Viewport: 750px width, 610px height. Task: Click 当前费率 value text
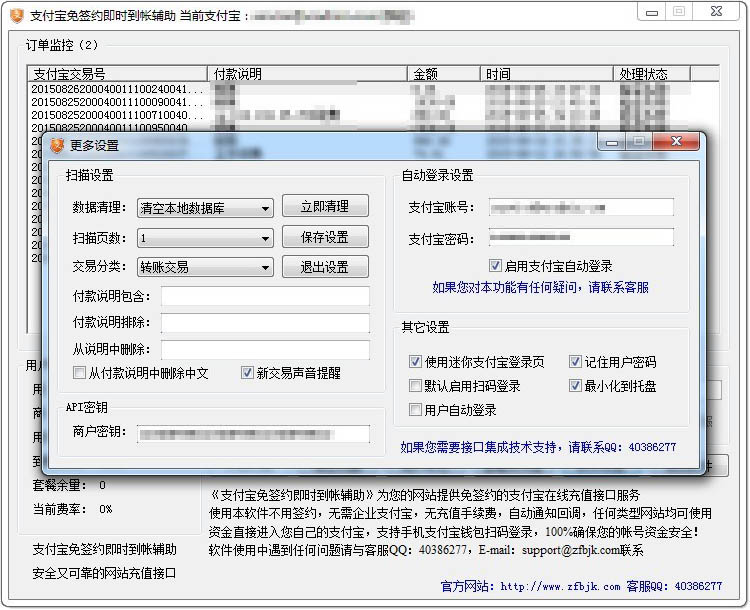[x=105, y=509]
